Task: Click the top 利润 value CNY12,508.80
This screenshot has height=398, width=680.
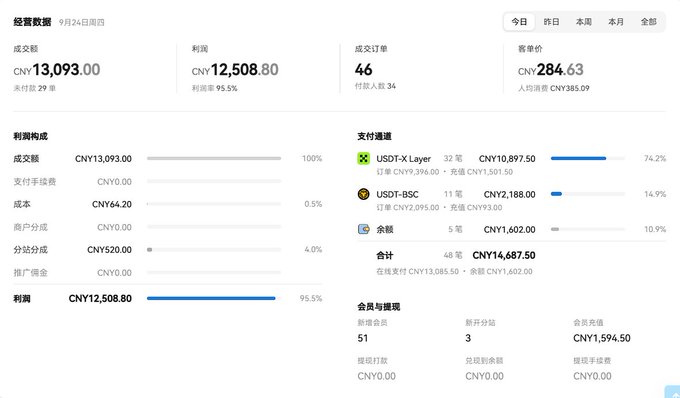Action: coord(235,70)
